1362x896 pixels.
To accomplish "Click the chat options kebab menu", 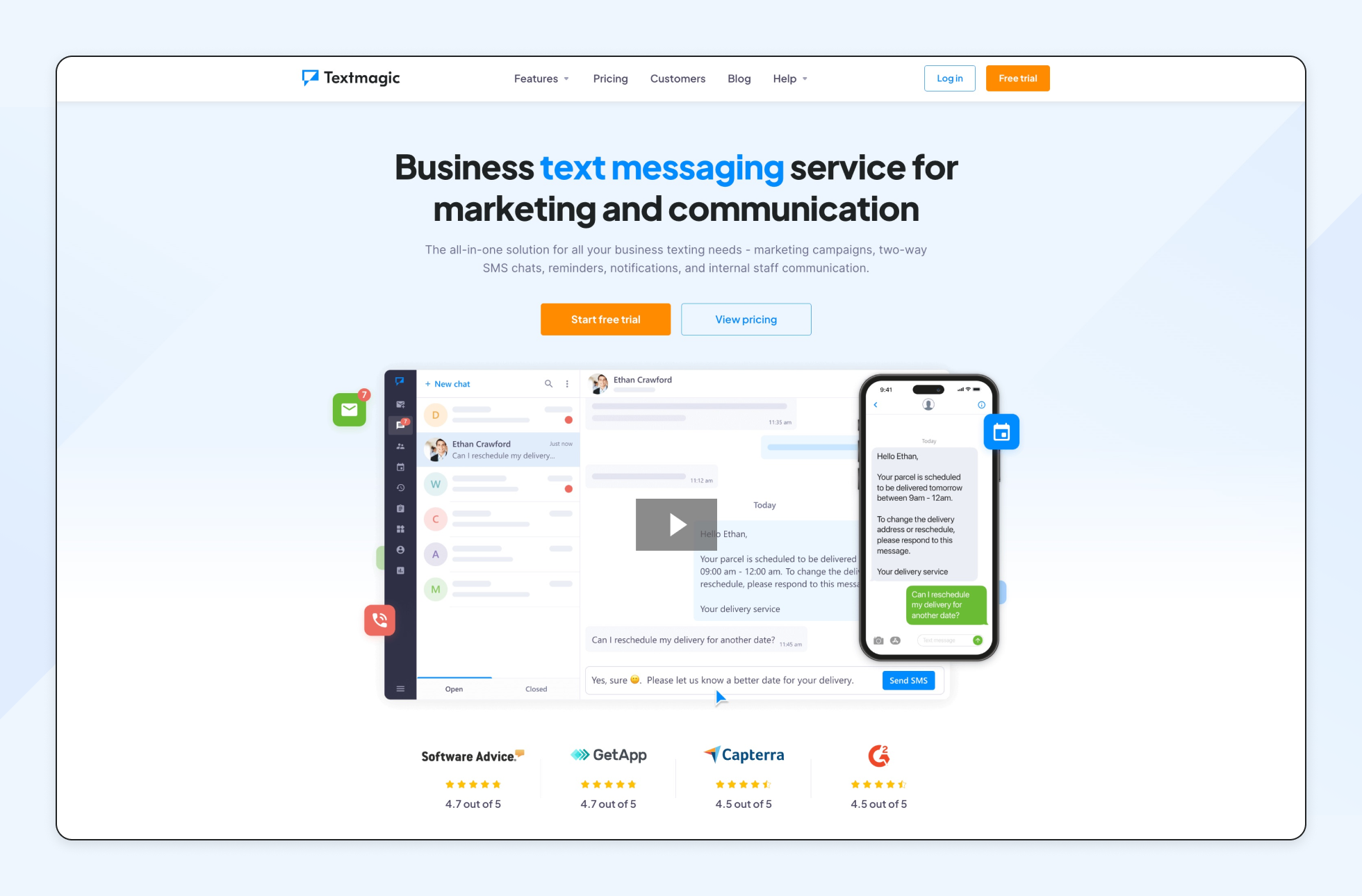I will pyautogui.click(x=567, y=383).
